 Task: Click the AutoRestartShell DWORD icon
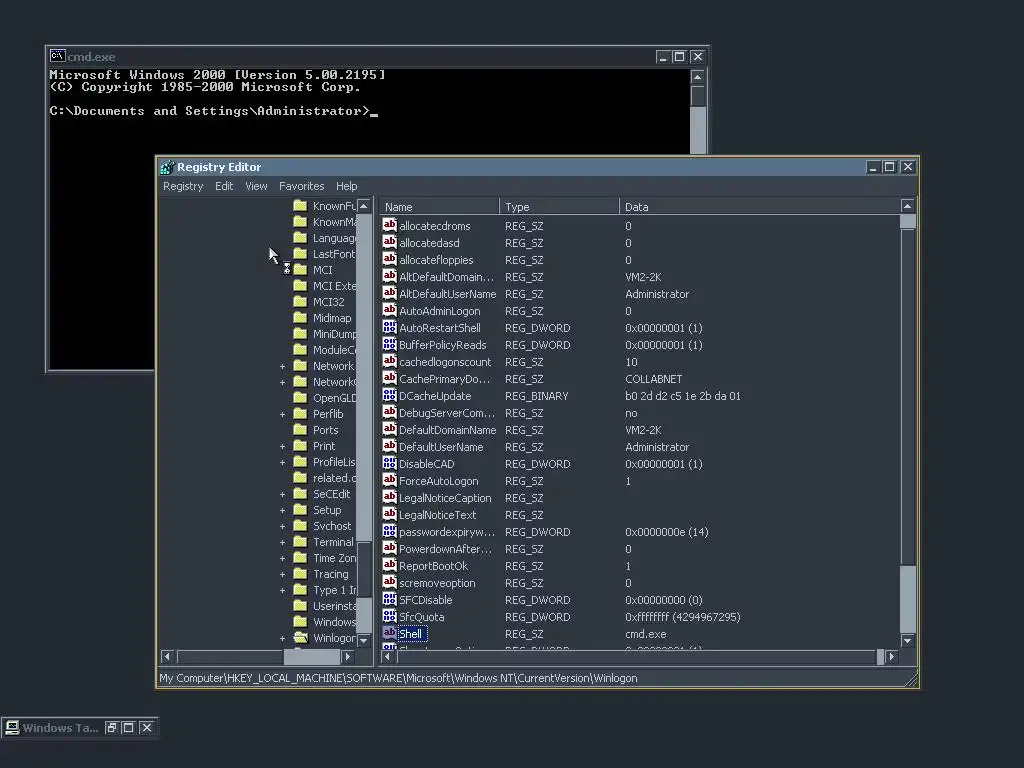click(389, 327)
